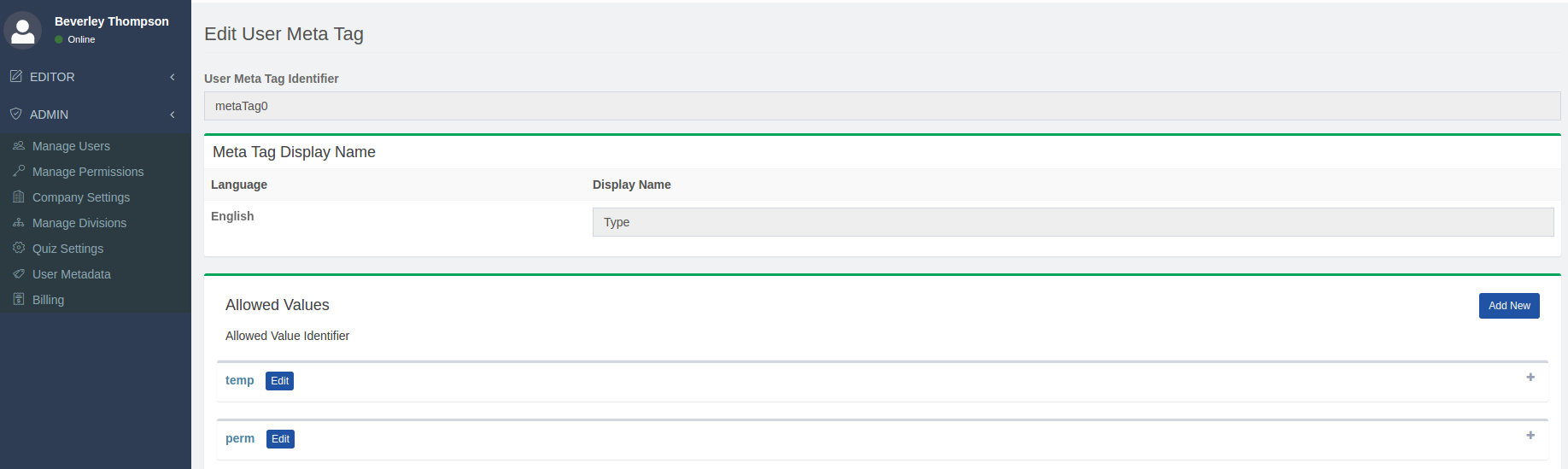Click Edit next to perm
The width and height of the screenshot is (1568, 469).
pos(280,439)
